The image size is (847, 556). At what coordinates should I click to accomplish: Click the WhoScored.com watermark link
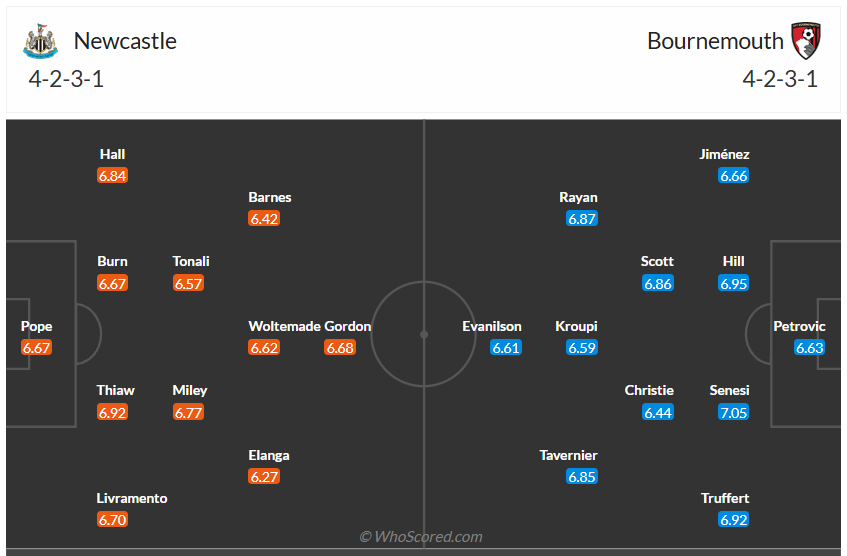[x=421, y=537]
